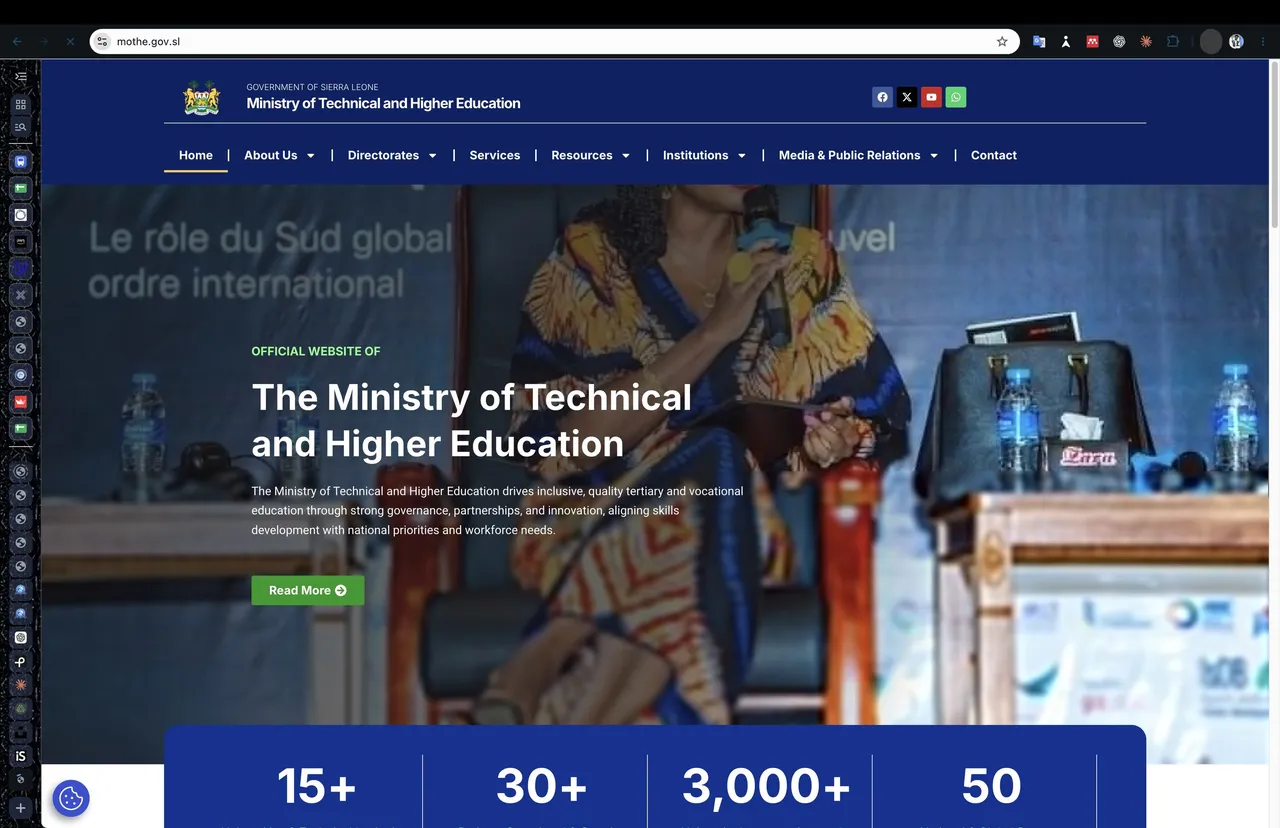Image resolution: width=1280 pixels, height=828 pixels.
Task: Expand Media & Public Relations dropdown arrow
Action: click(934, 156)
